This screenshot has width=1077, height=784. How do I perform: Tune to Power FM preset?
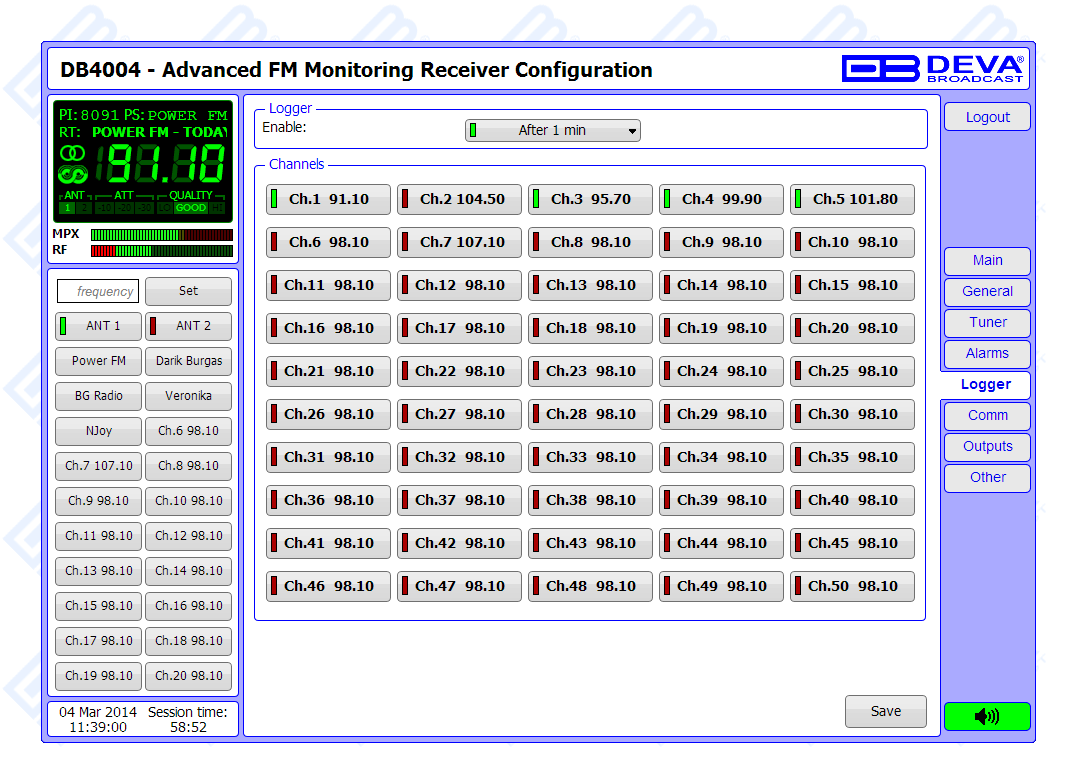(99, 361)
